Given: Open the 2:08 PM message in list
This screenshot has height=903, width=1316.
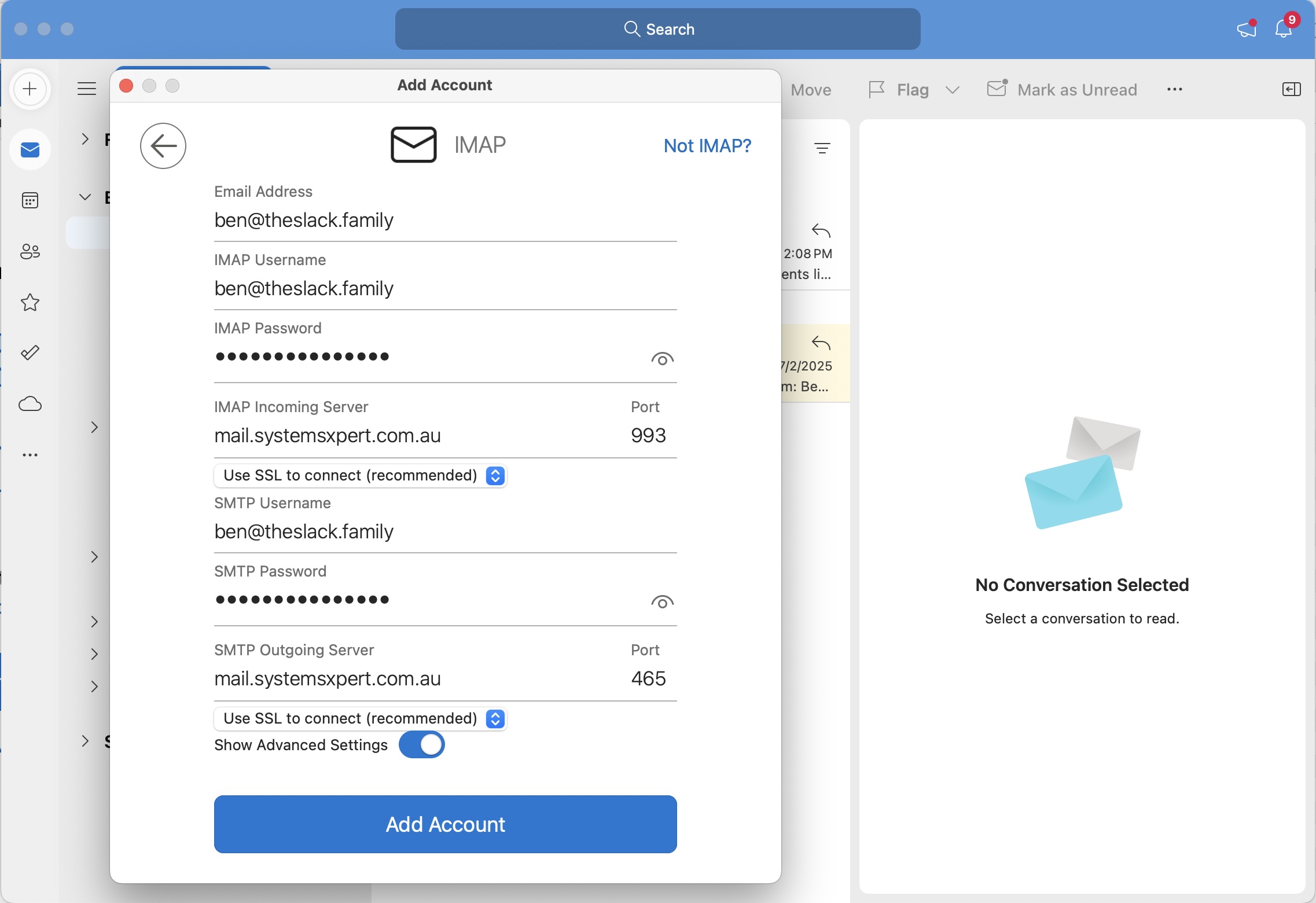Looking at the screenshot, I should 815,252.
